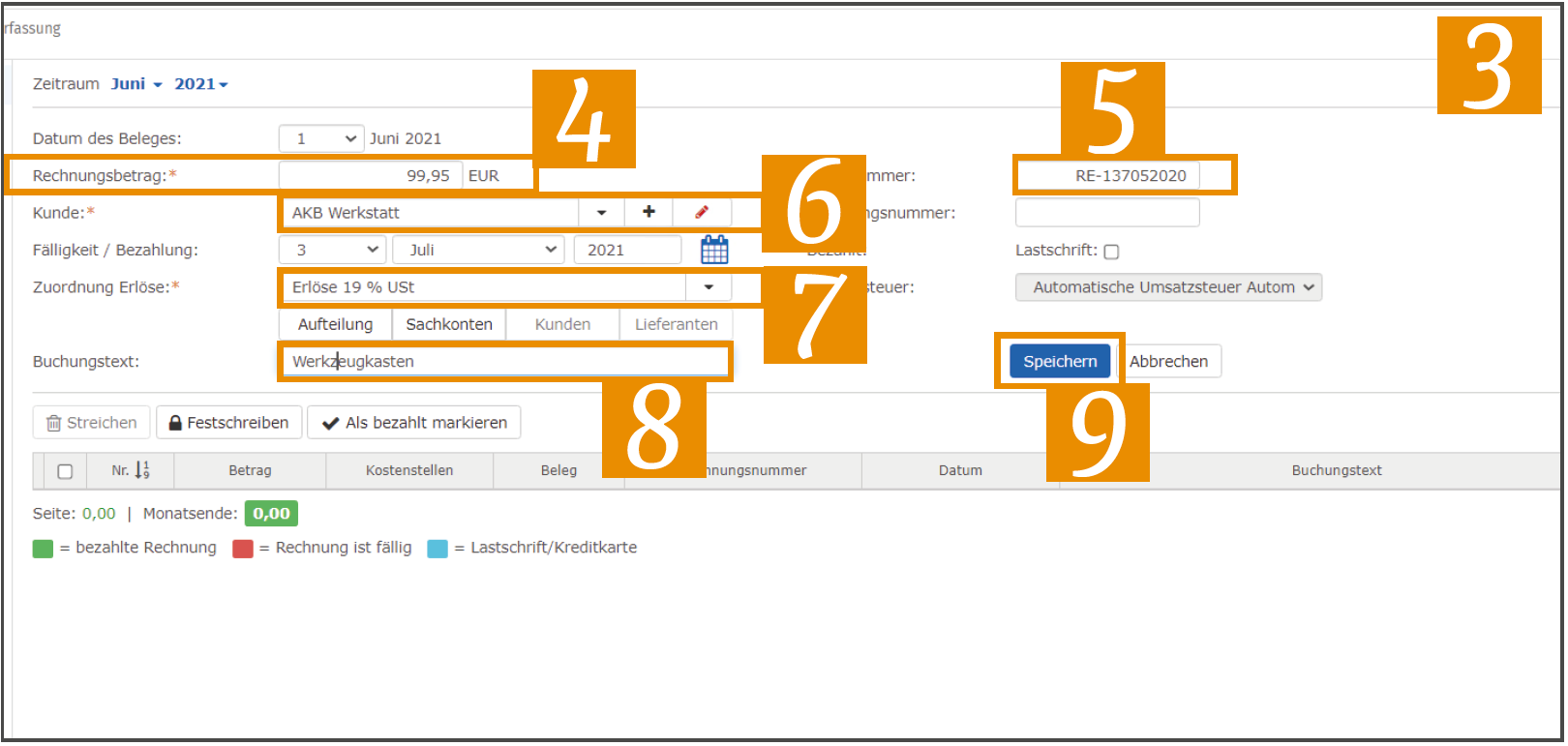Expand the Kunde dropdown arrow
1568x746 pixels.
point(601,212)
